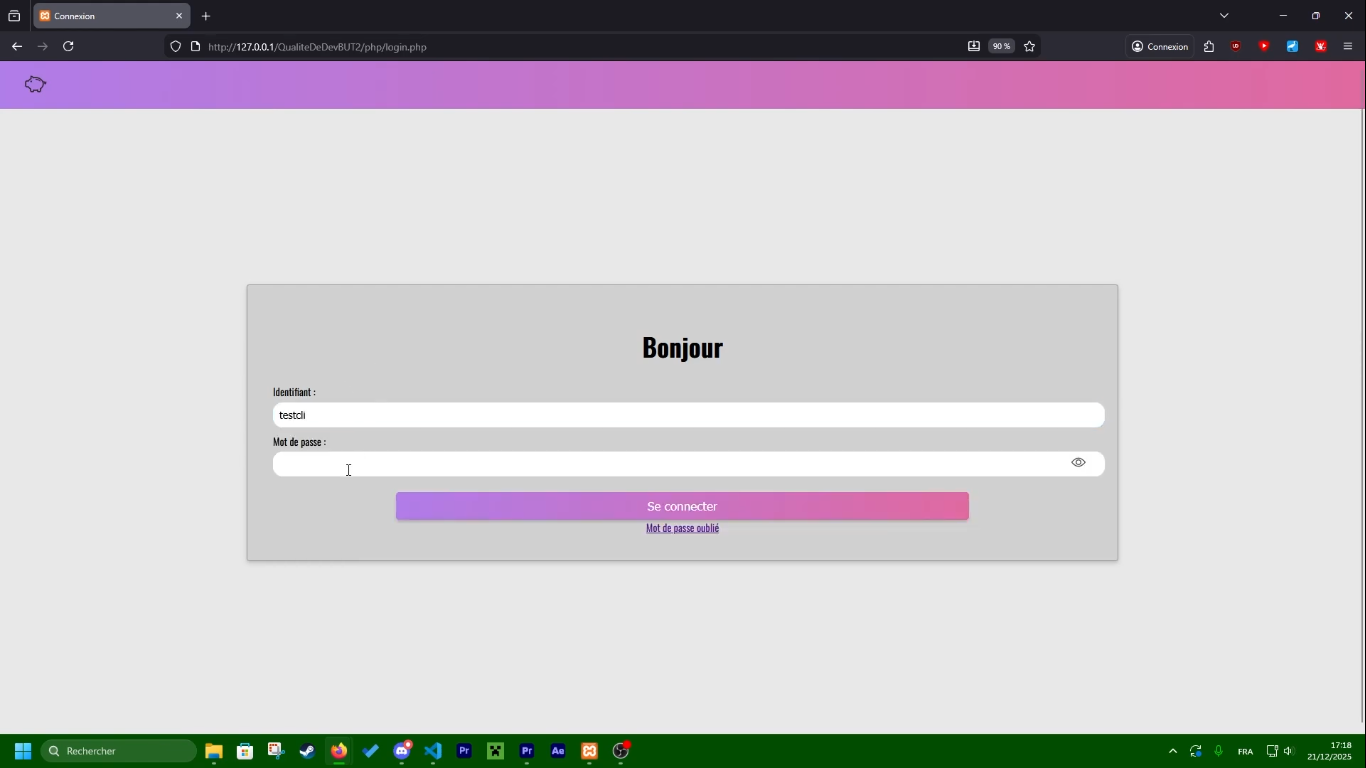Open a new tab with plus button
The width and height of the screenshot is (1366, 768).
(x=206, y=16)
